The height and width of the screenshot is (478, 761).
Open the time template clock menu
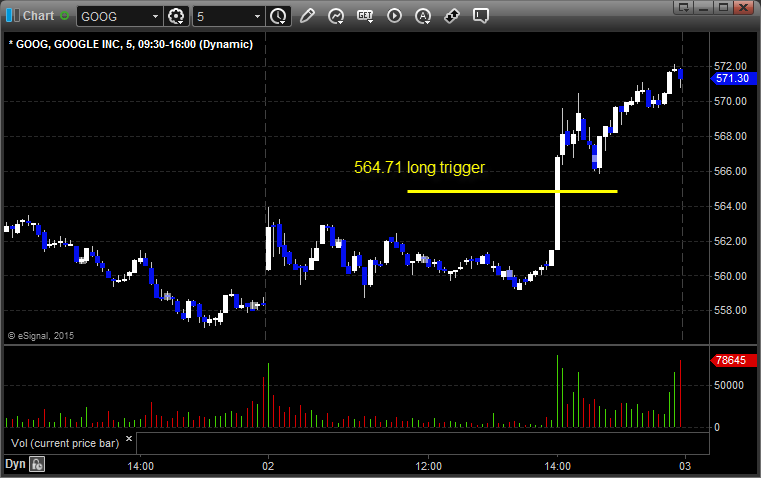pos(279,16)
